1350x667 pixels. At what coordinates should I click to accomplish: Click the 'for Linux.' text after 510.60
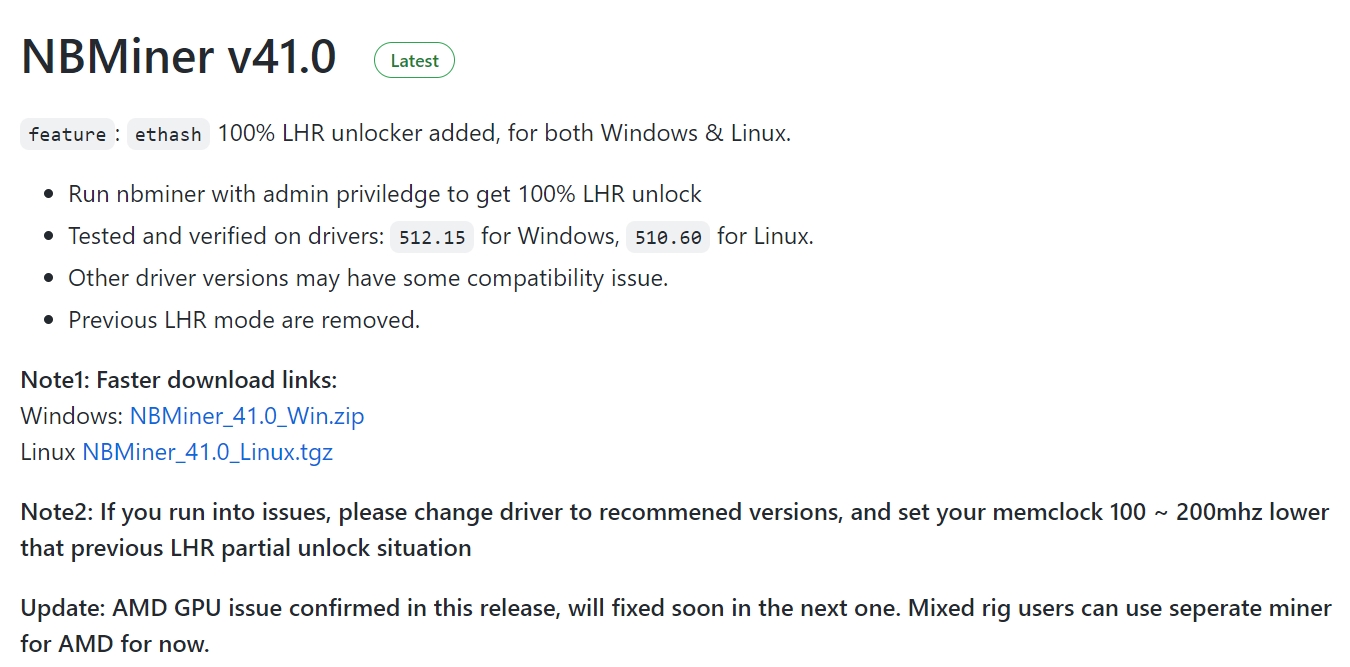765,237
